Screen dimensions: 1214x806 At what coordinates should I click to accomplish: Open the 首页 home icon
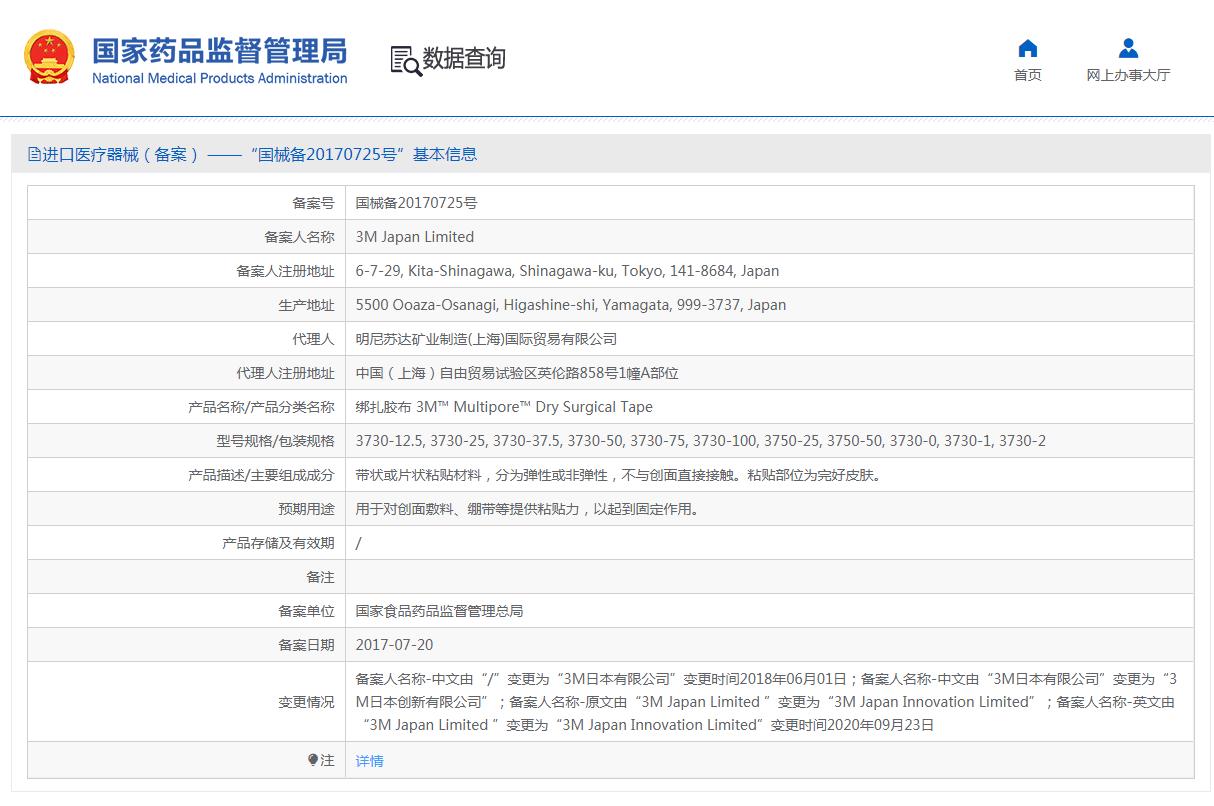click(x=1027, y=48)
